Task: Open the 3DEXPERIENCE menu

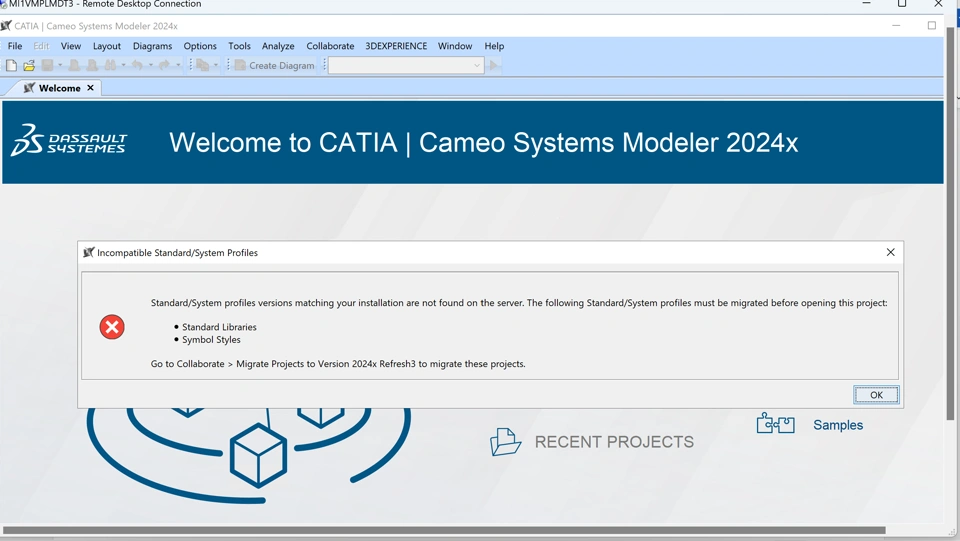Action: coord(396,46)
